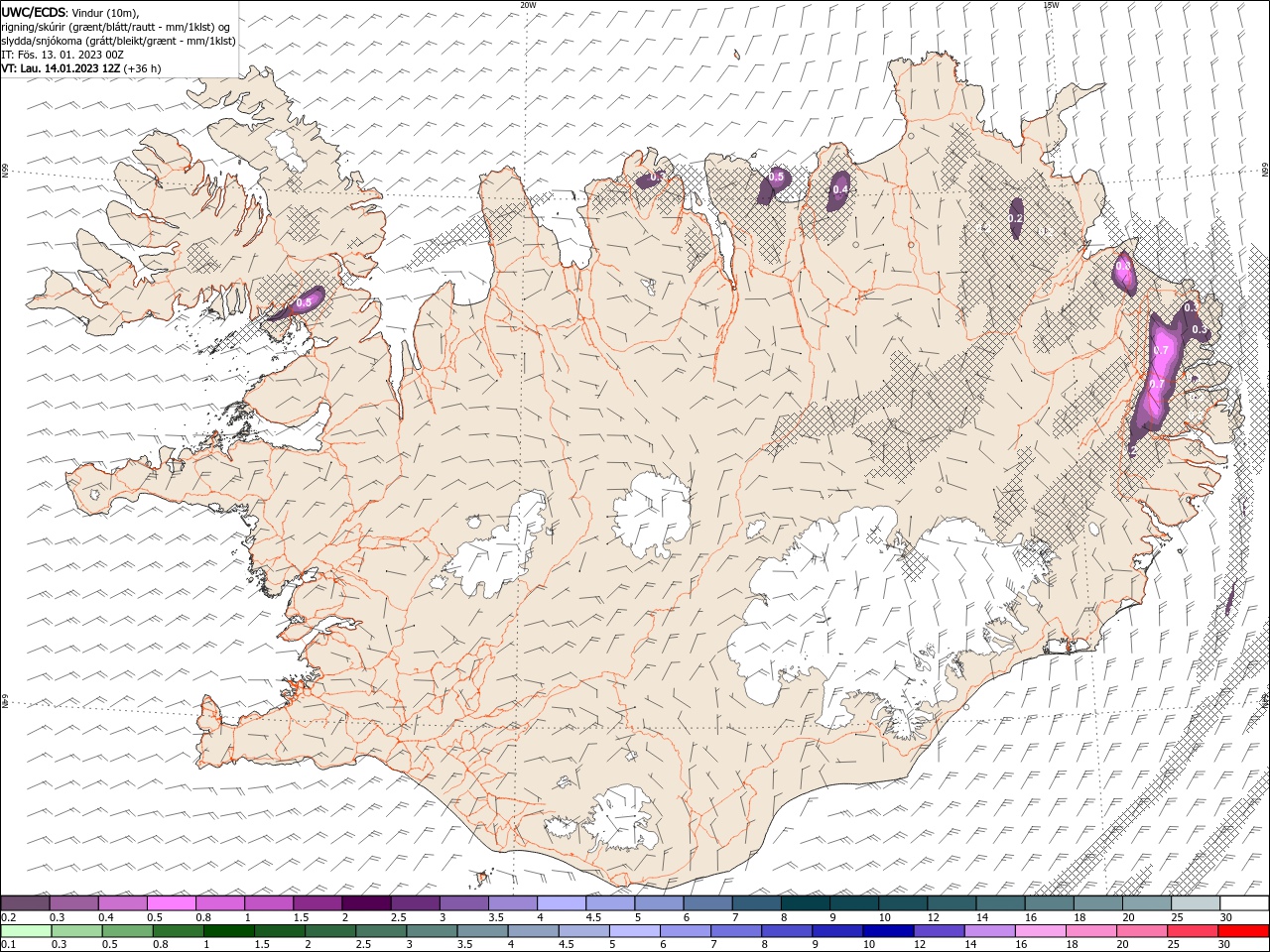This screenshot has width=1270, height=952.
Task: Click the '3.5' label under the upper legend row
Action: tap(495, 917)
